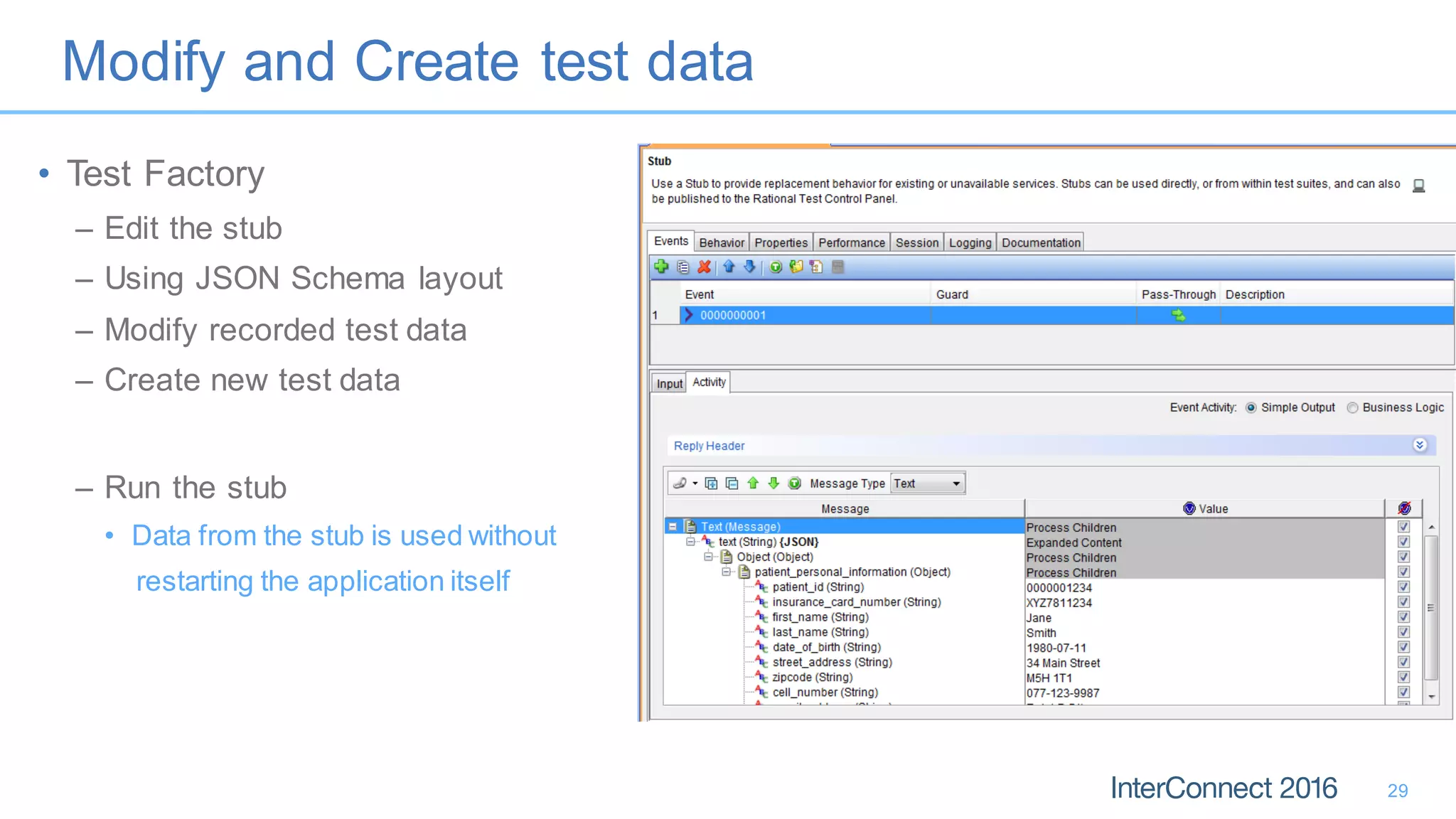The image size is (1456, 819).
Task: Toggle checkbox for zipcode row
Action: coord(1403,677)
